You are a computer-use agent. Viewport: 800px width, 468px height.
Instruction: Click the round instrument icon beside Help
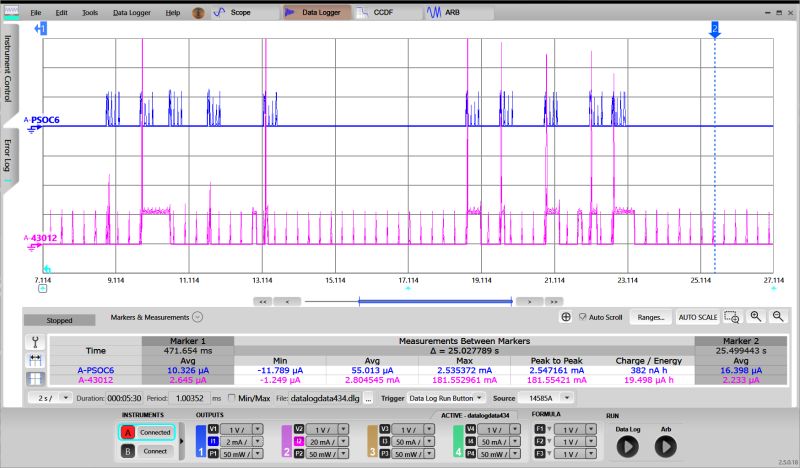click(x=198, y=13)
